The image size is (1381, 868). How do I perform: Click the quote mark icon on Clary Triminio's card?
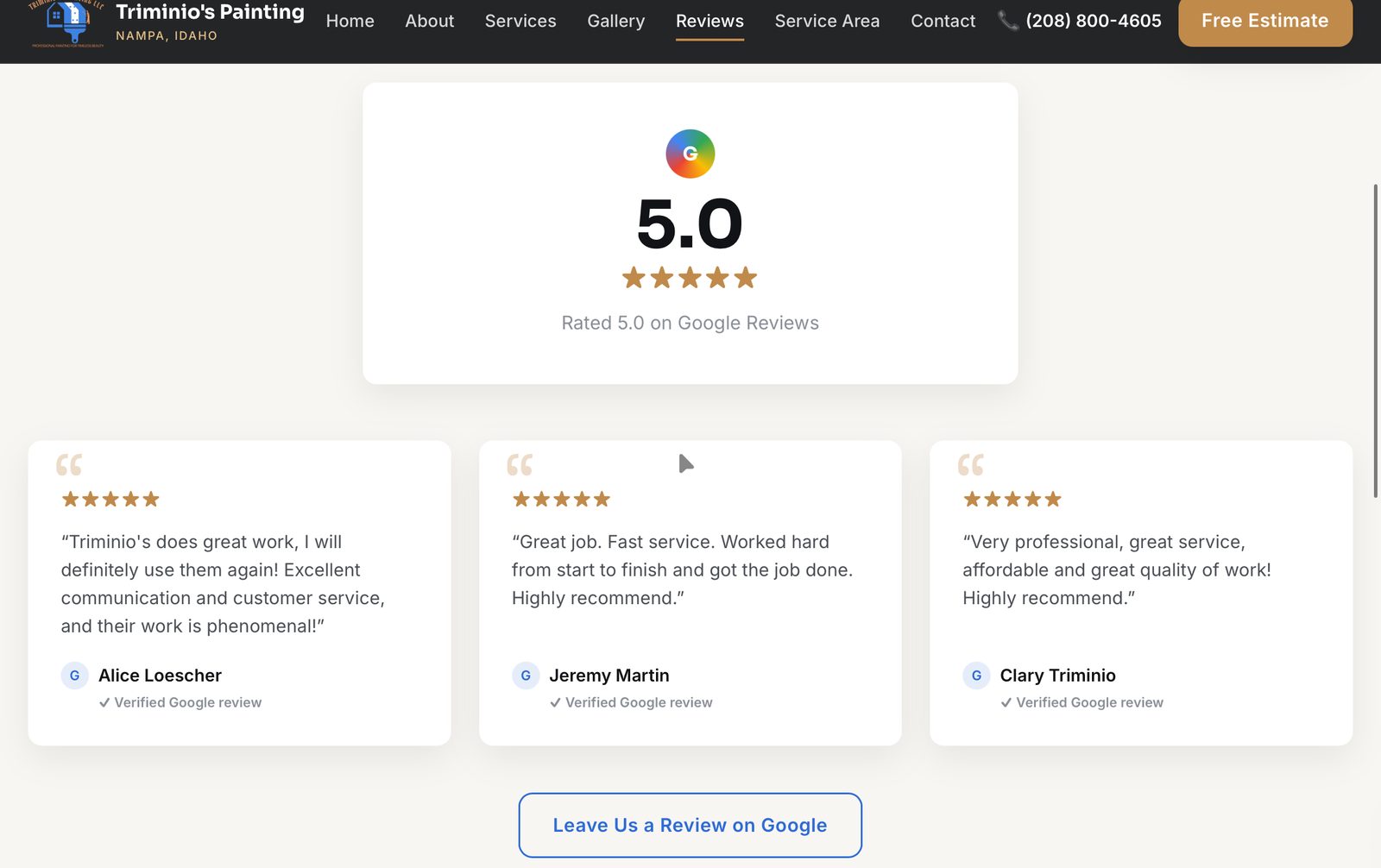(970, 465)
